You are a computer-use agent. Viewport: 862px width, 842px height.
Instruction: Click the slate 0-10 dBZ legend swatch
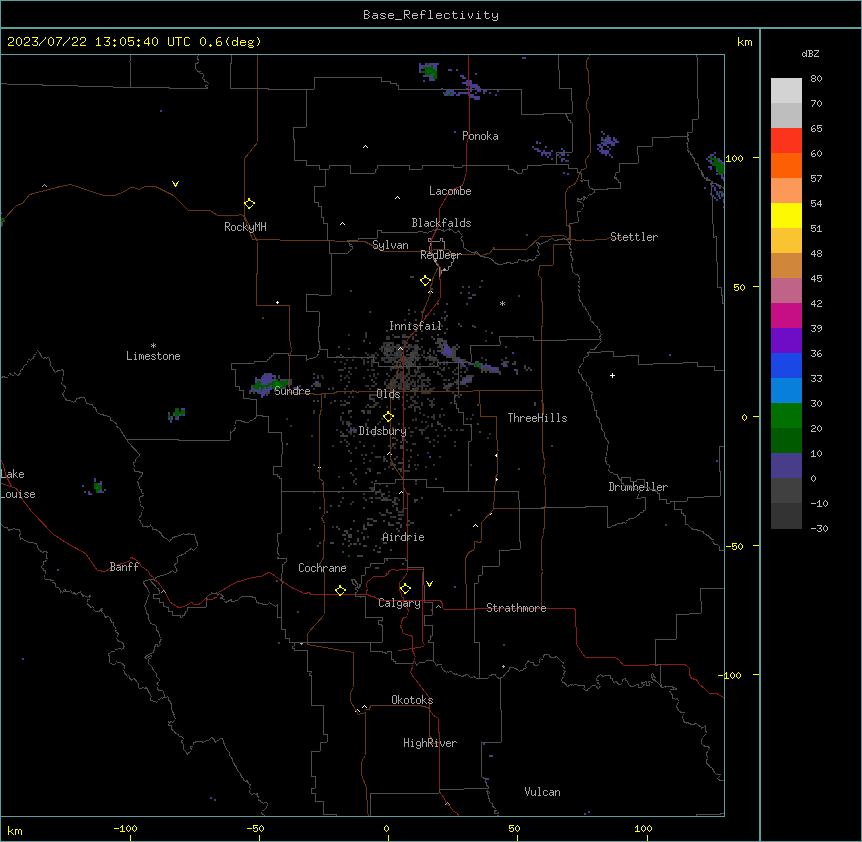pos(786,466)
